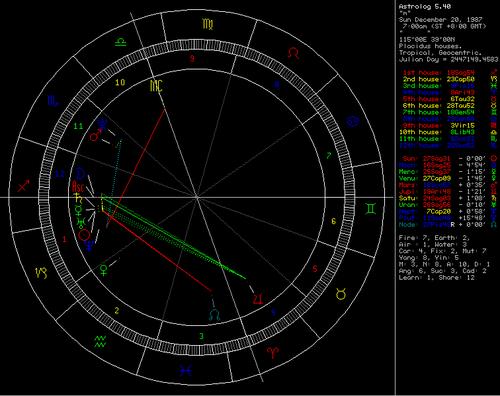Viewport: 500px width, 396px height.
Task: Click the house number 10 label
Action: coord(120,82)
